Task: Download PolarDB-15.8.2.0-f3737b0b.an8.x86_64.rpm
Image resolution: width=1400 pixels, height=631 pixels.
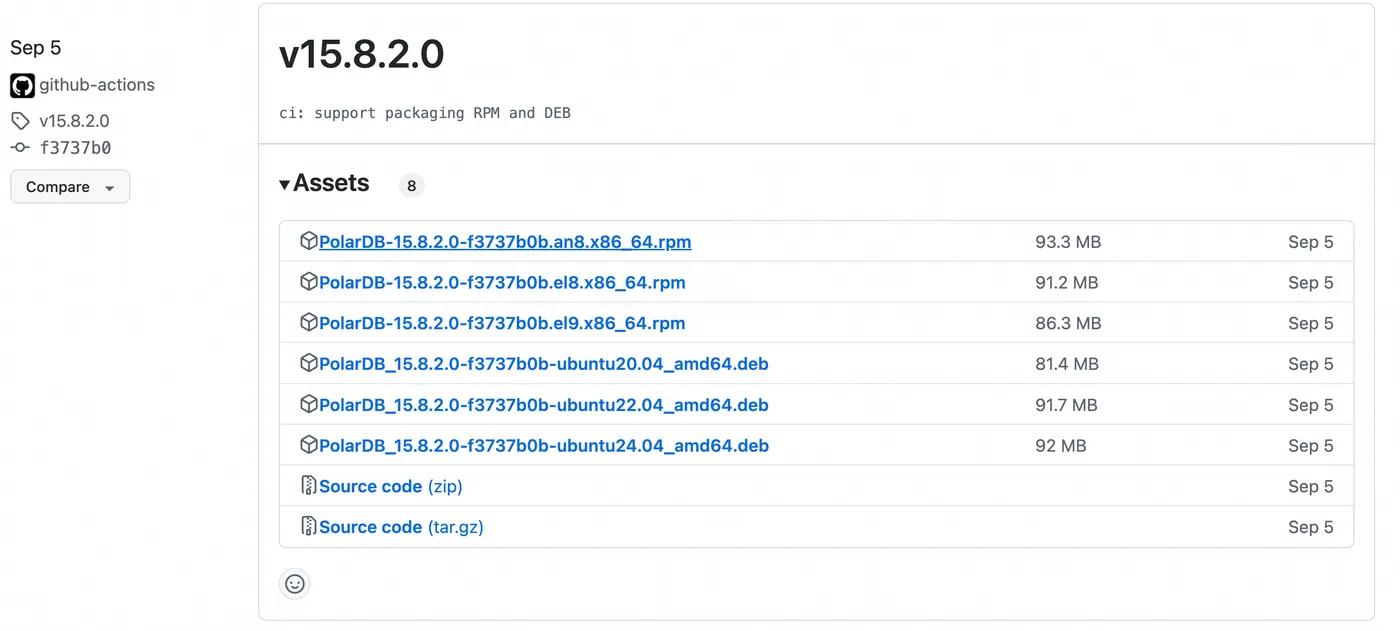Action: 505,242
